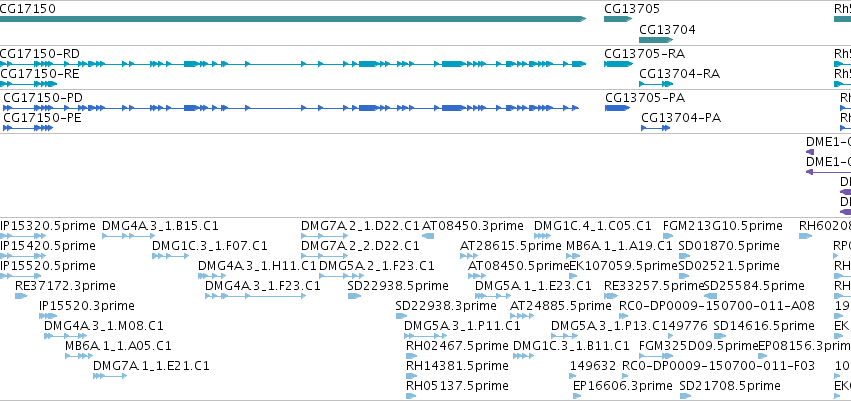Select DMG7A.2_1.D22.C1 label

coord(360,226)
